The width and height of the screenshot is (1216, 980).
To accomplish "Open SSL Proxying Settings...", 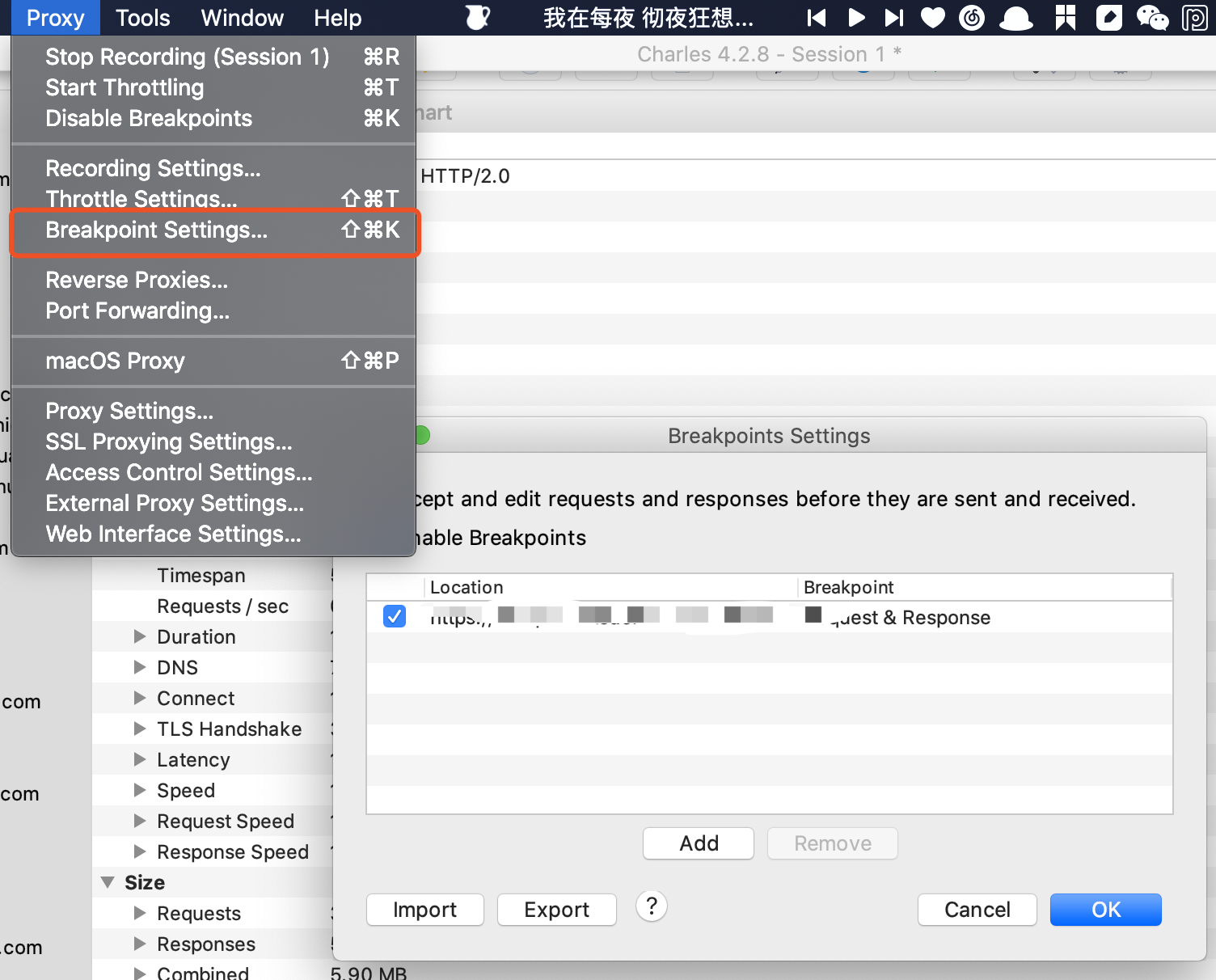I will pyautogui.click(x=213, y=441).
